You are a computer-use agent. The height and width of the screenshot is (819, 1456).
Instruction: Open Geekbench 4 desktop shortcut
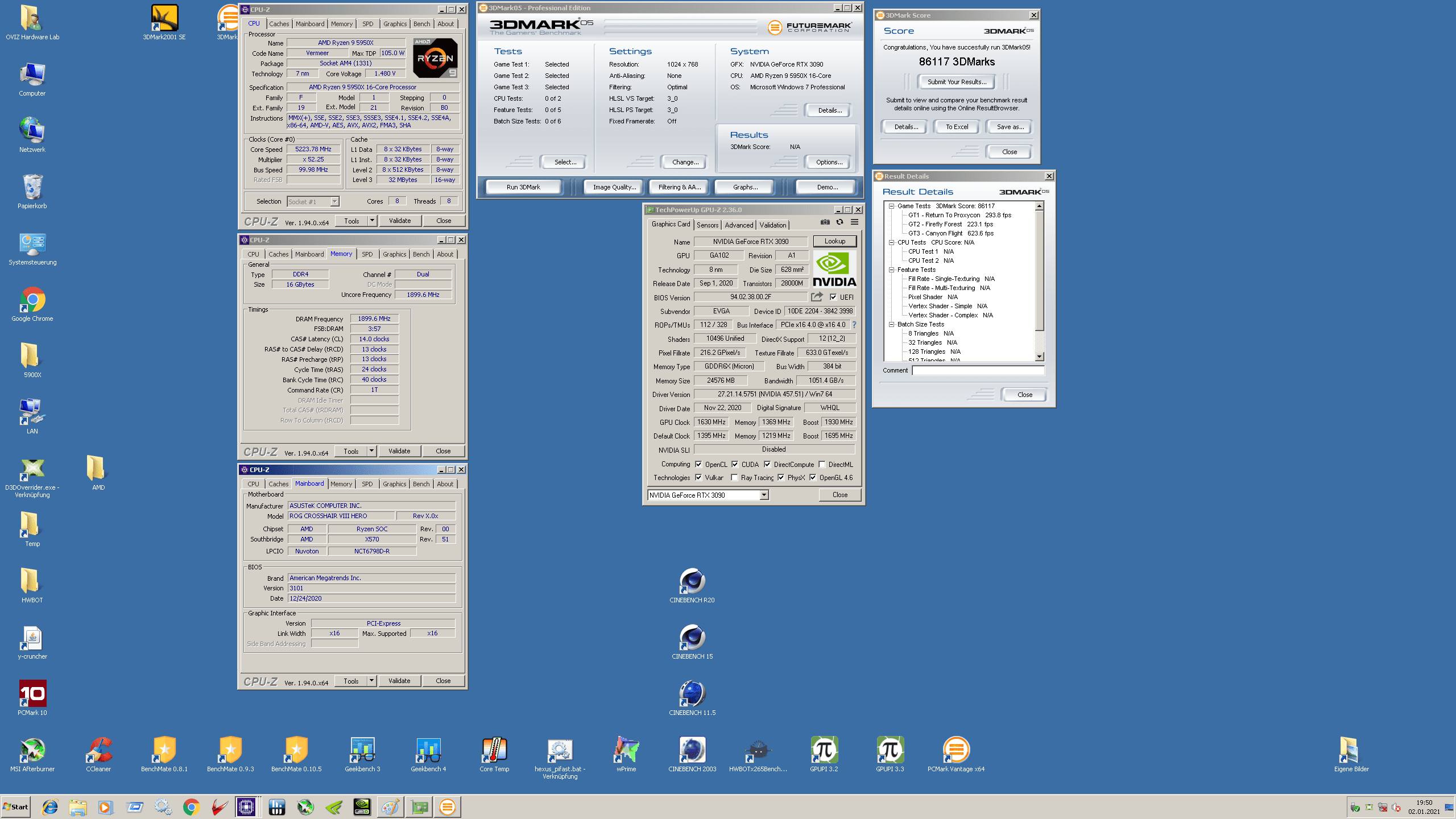click(x=428, y=755)
